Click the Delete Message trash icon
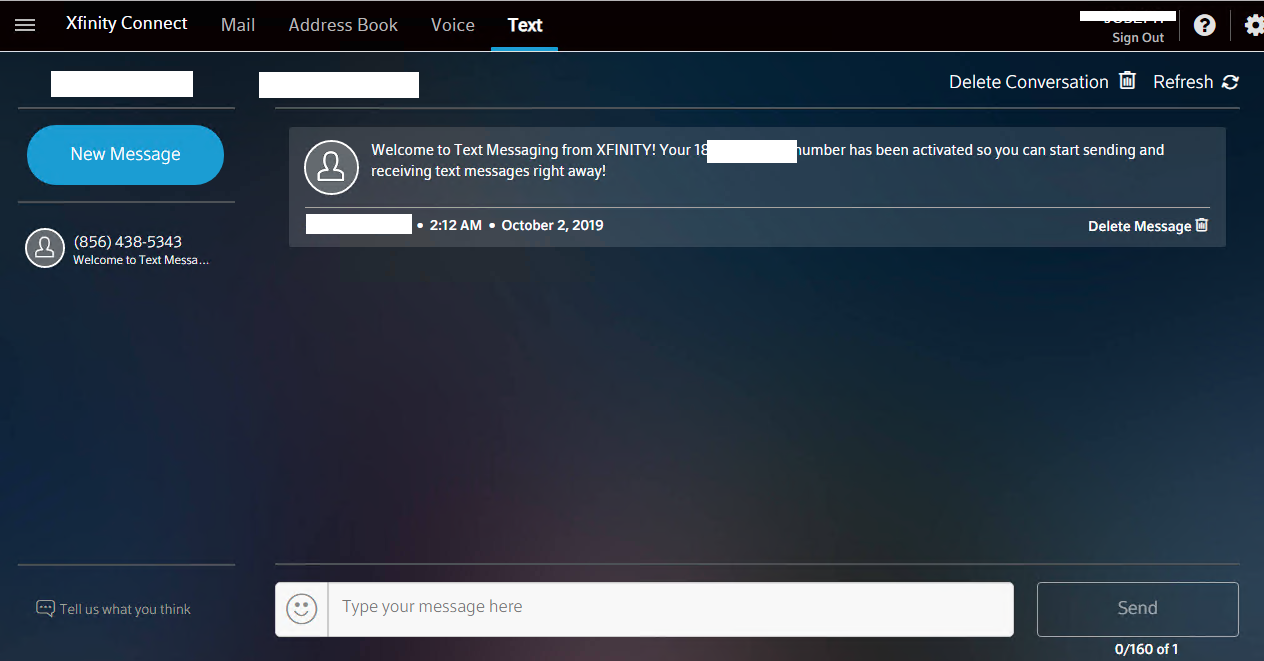This screenshot has height=661, width=1264. 1202,225
